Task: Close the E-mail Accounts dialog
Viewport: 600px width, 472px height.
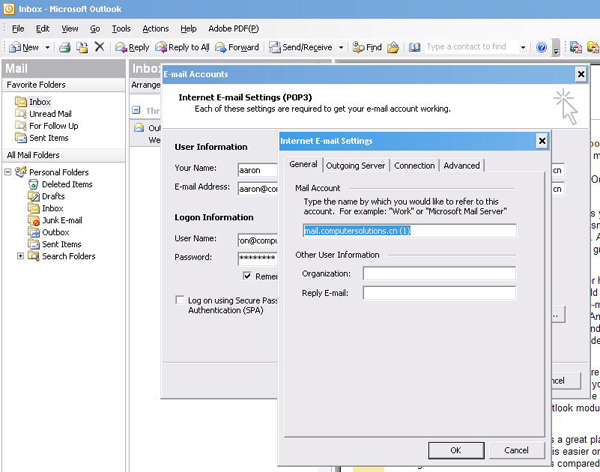Action: point(581,74)
